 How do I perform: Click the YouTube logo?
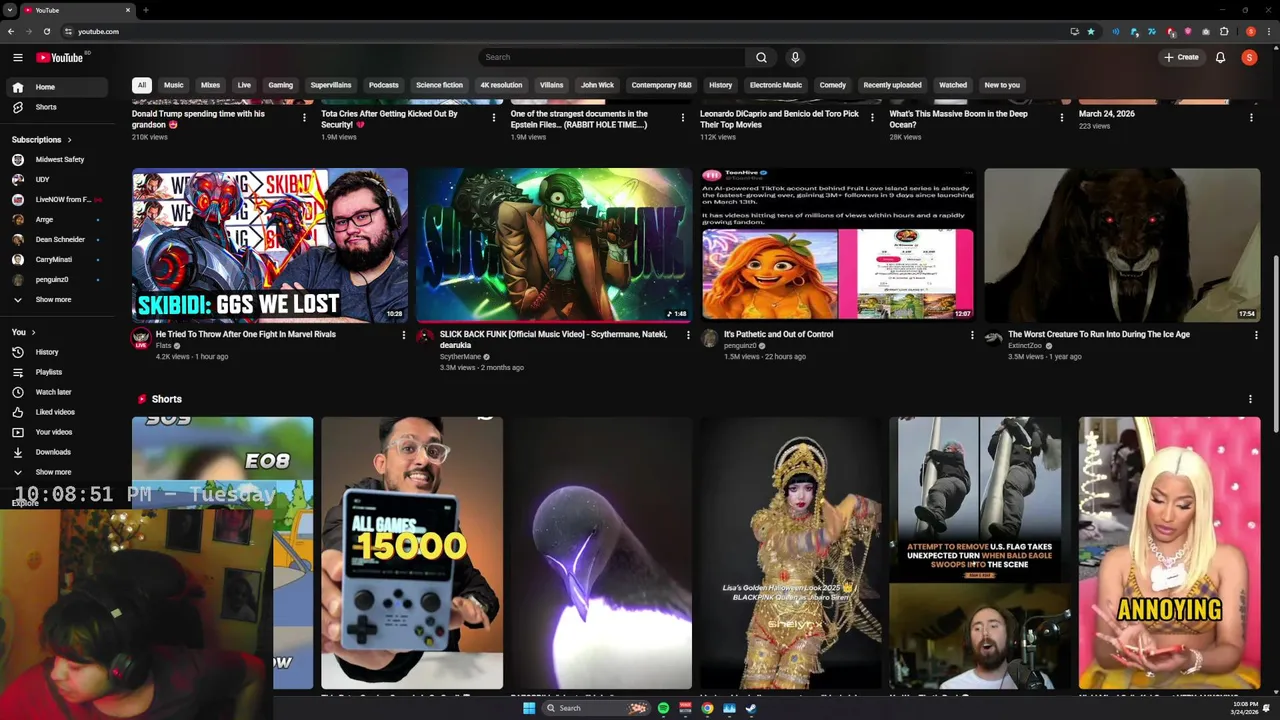[x=61, y=57]
